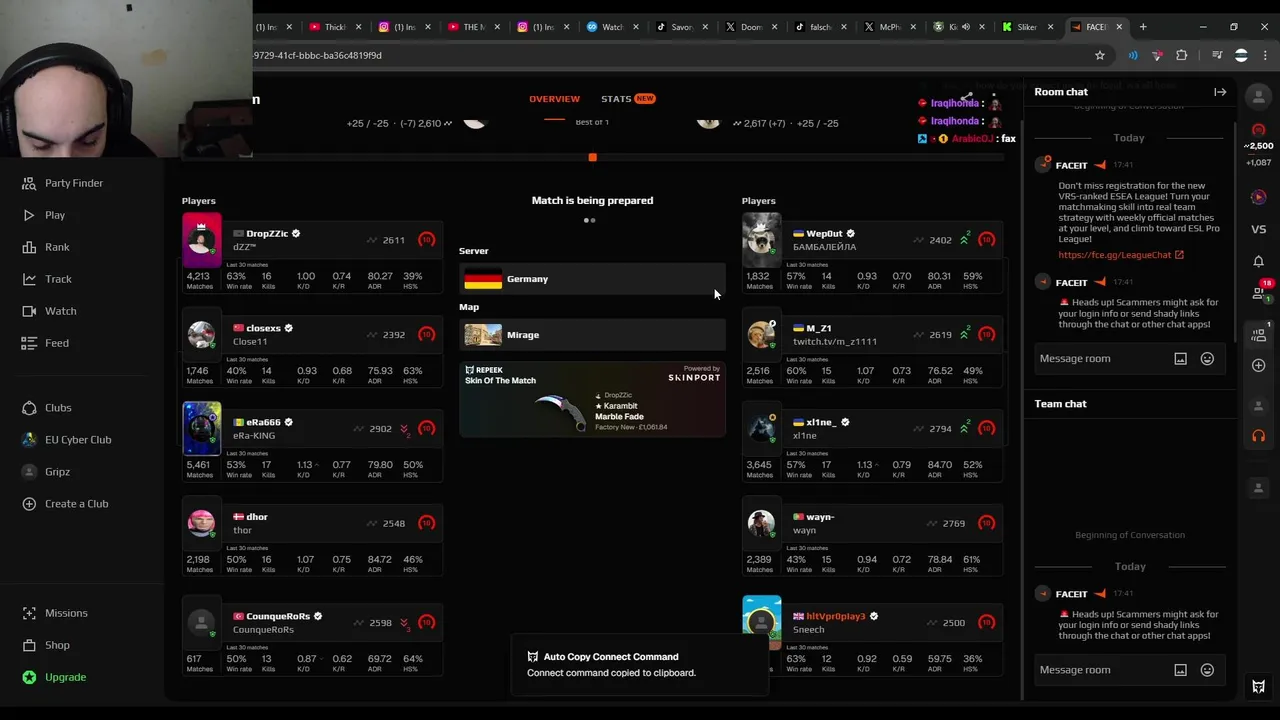This screenshot has height=720, width=1280.
Task: Click Wep0ut's level 10 skill badge
Action: [x=987, y=240]
